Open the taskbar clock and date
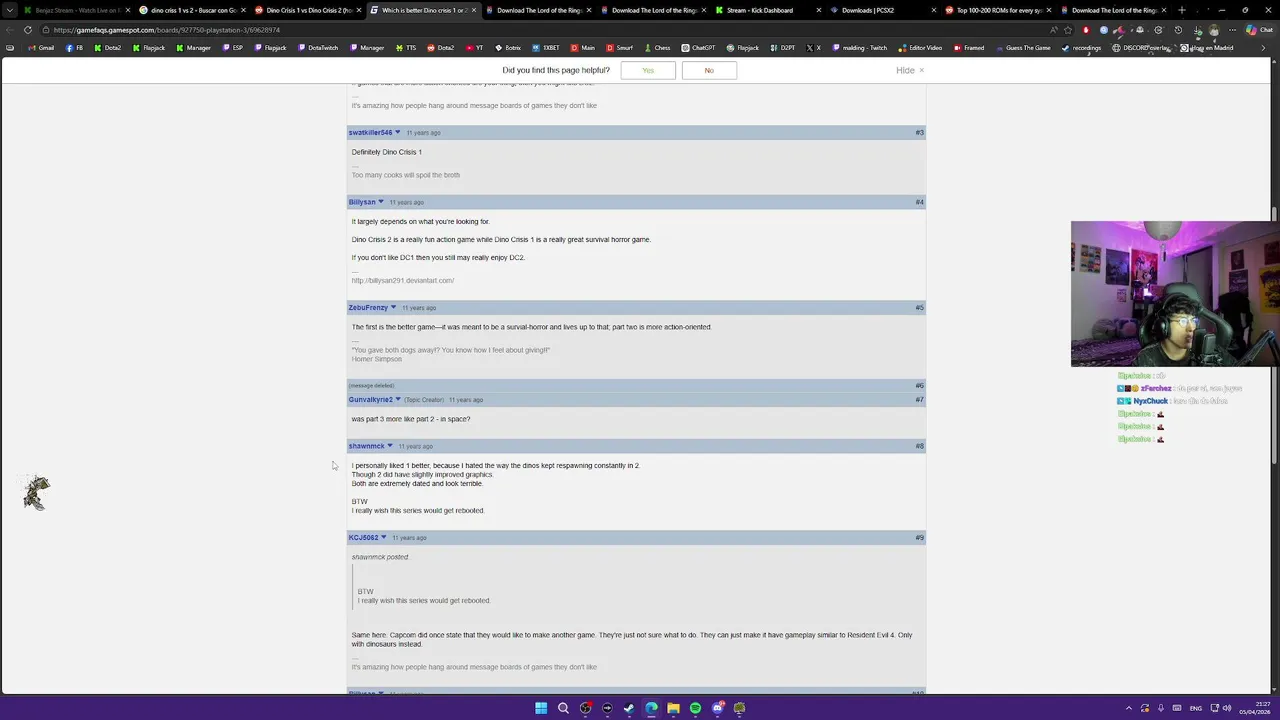The width and height of the screenshot is (1280, 720). point(1255,708)
